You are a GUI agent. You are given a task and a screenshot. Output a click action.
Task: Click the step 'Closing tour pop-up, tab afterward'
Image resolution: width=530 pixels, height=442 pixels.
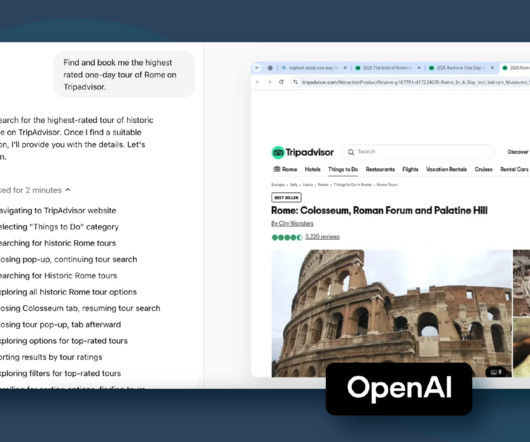click(61, 324)
